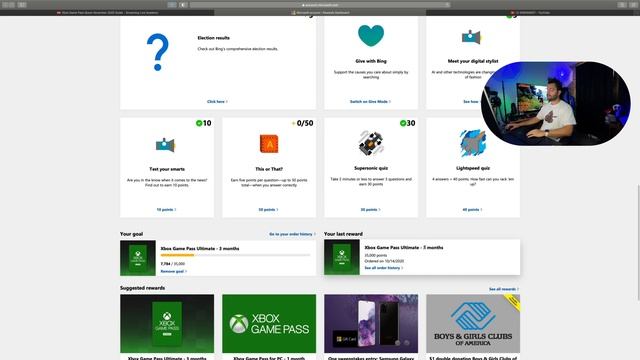Click the '30 points' link under Supersonic quiz
The width and height of the screenshot is (640, 360).
tap(370, 210)
